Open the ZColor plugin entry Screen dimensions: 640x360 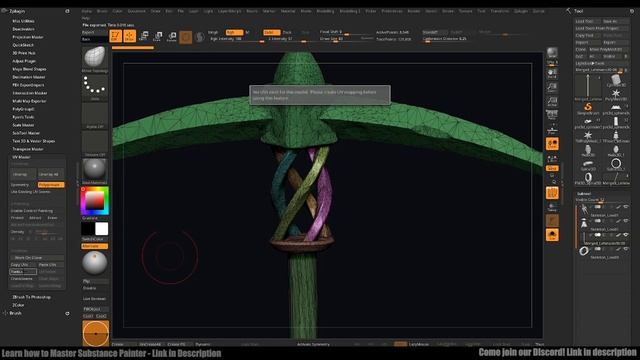click(18, 305)
